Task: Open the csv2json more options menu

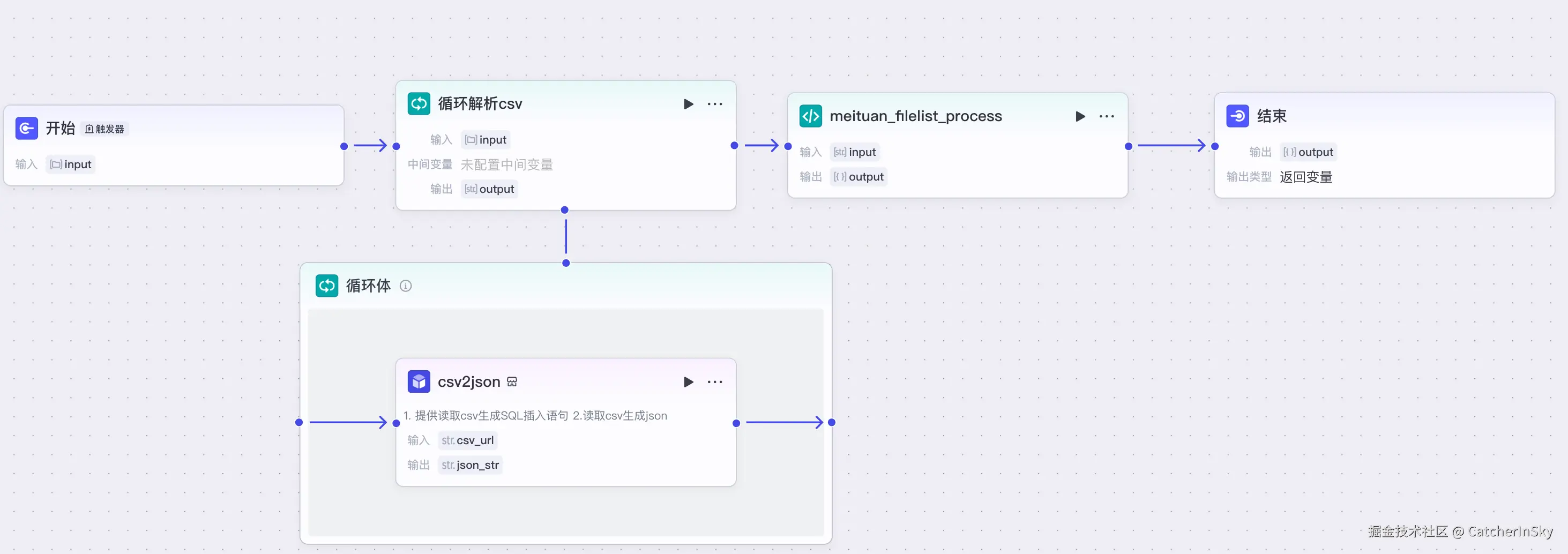Action: click(715, 381)
